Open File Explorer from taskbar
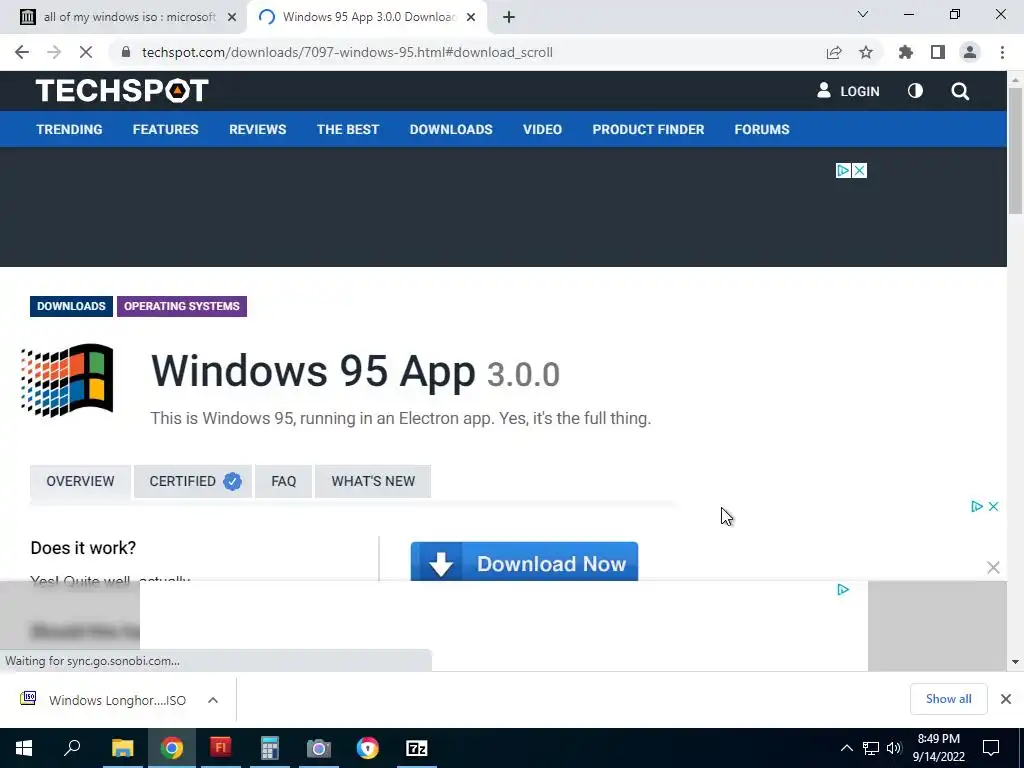 122,748
